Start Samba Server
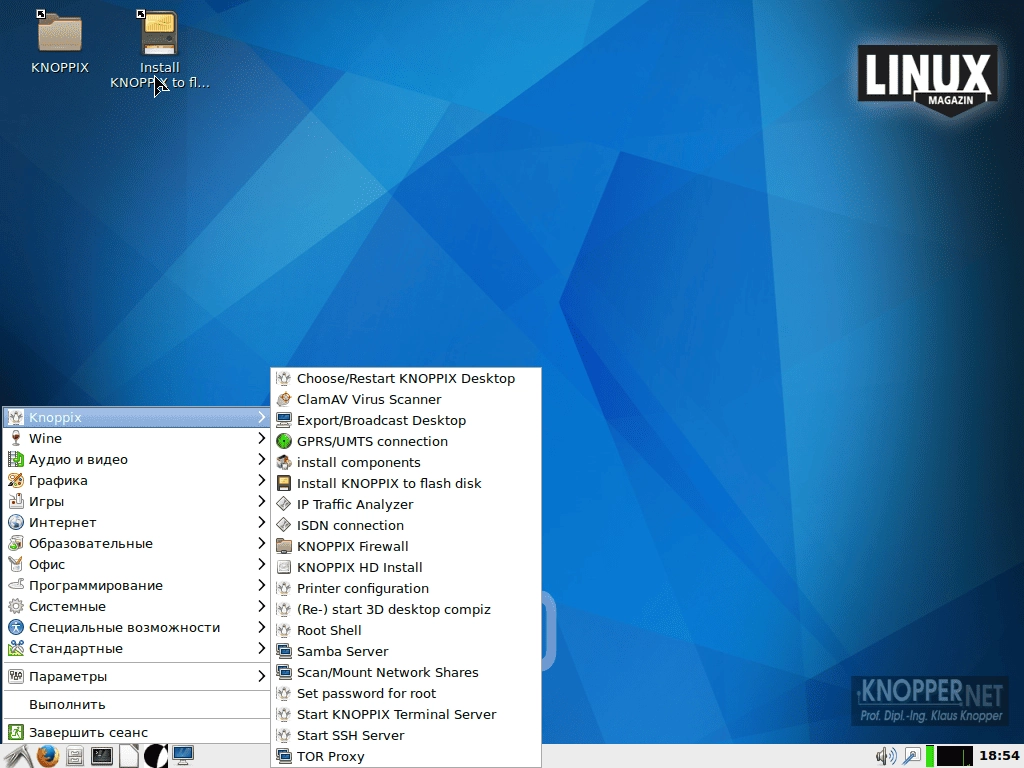This screenshot has height=768, width=1024. click(x=406, y=652)
